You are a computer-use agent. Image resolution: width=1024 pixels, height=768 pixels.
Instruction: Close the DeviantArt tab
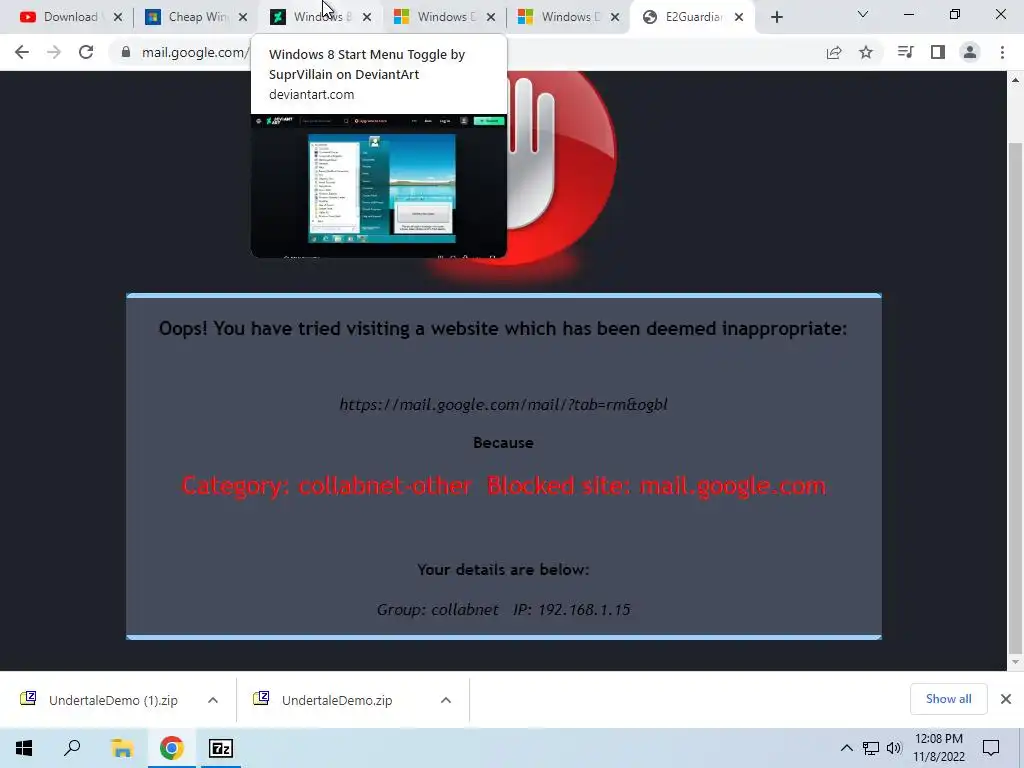[x=366, y=18]
